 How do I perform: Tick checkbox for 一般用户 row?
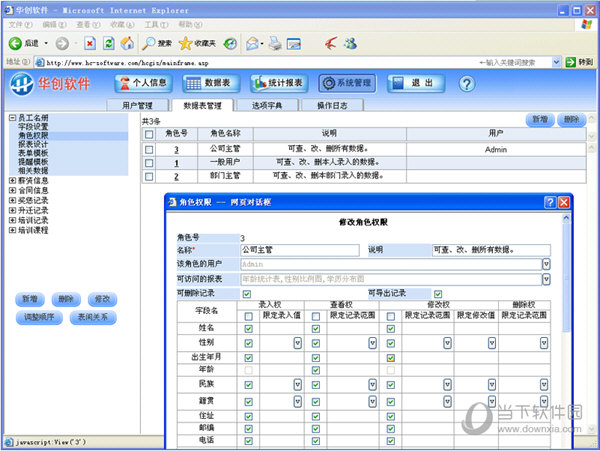149,163
